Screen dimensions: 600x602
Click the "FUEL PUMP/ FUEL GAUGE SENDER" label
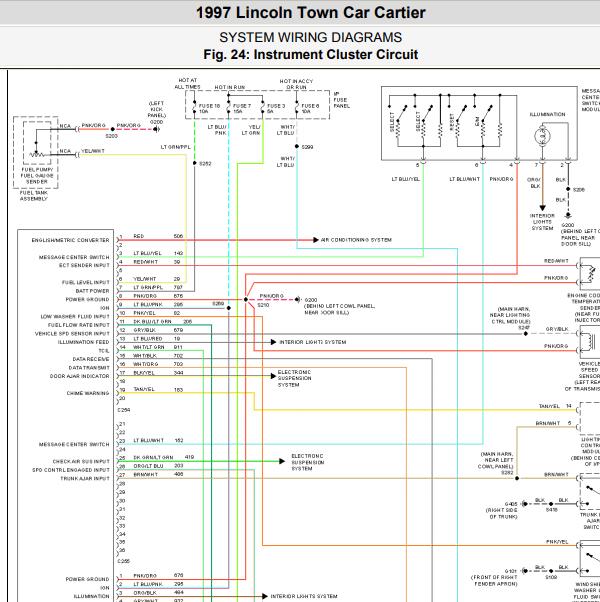[x=37, y=175]
